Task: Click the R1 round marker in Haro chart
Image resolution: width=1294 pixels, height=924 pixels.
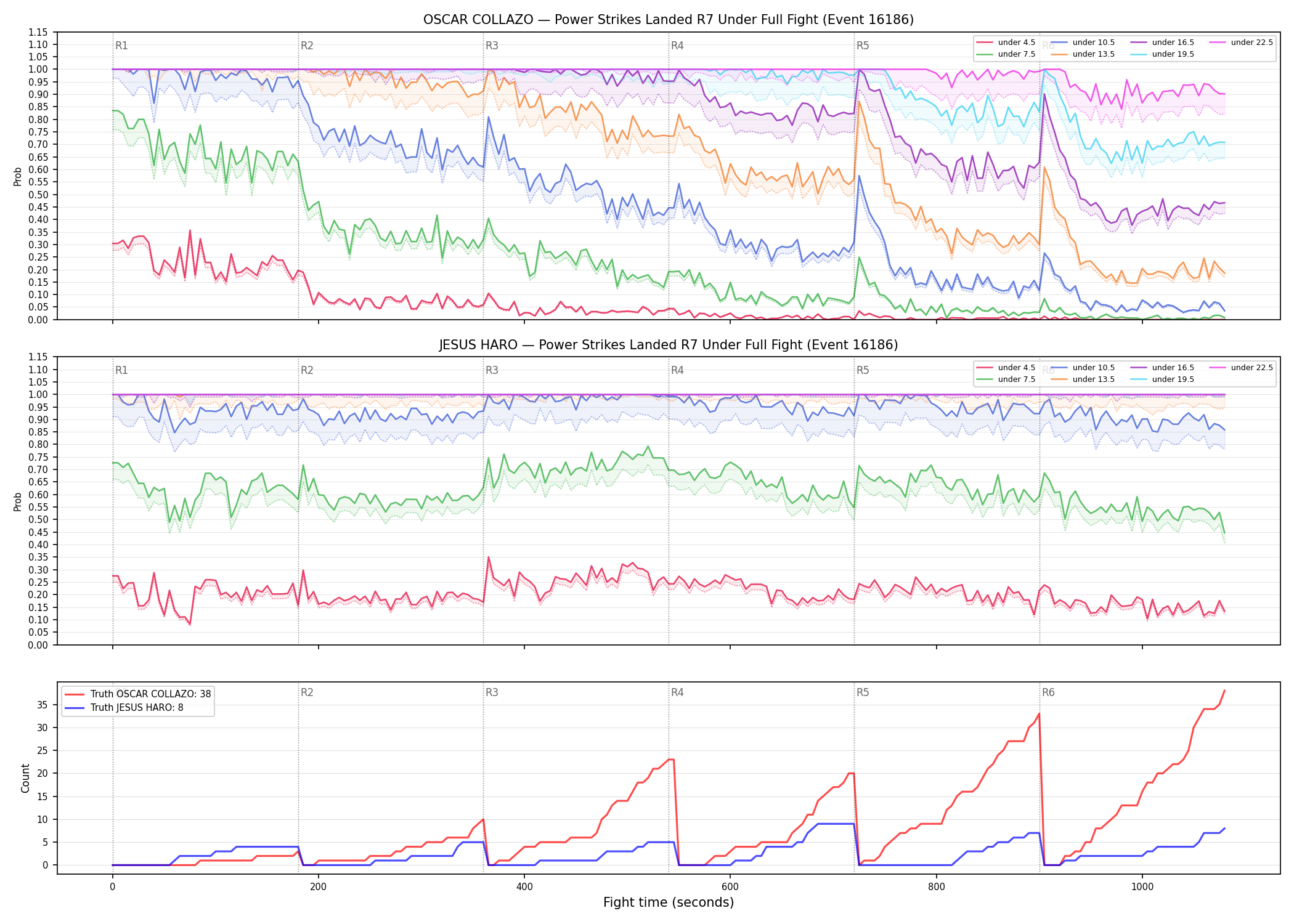Action: tap(121, 370)
